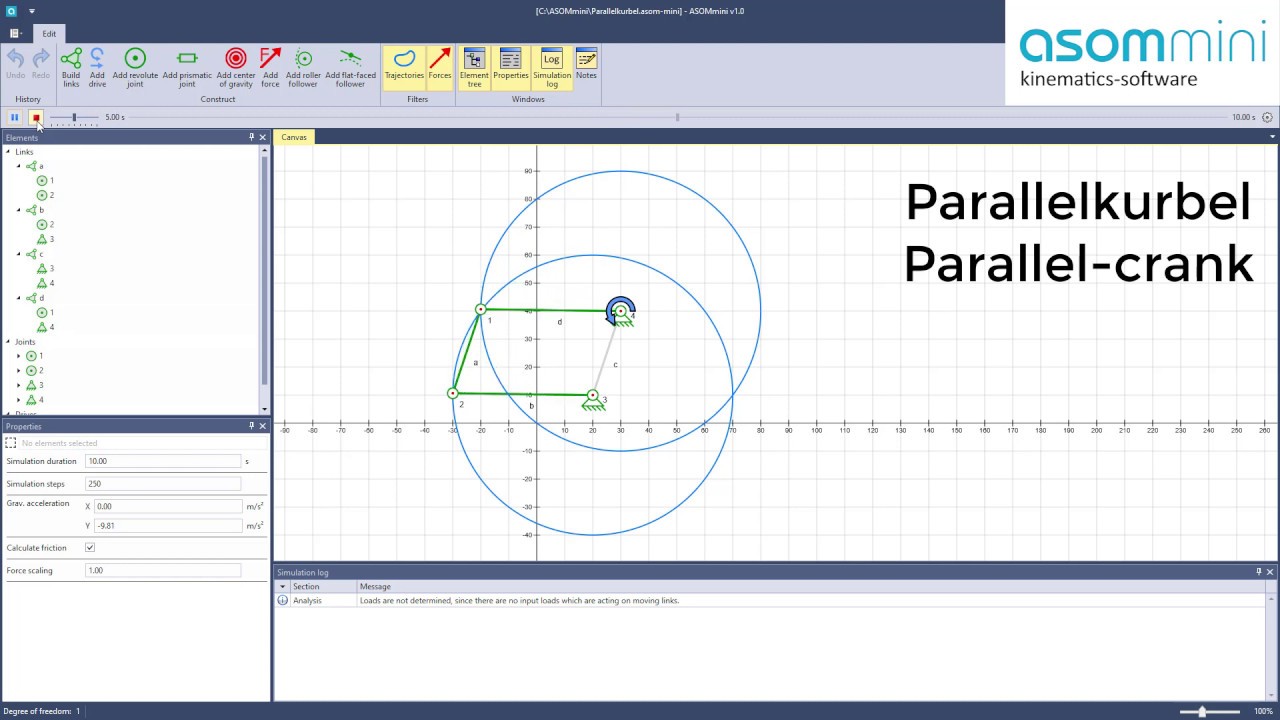Click the ASOMmini app icon in title bar
1280x720 pixels.
tap(12, 11)
